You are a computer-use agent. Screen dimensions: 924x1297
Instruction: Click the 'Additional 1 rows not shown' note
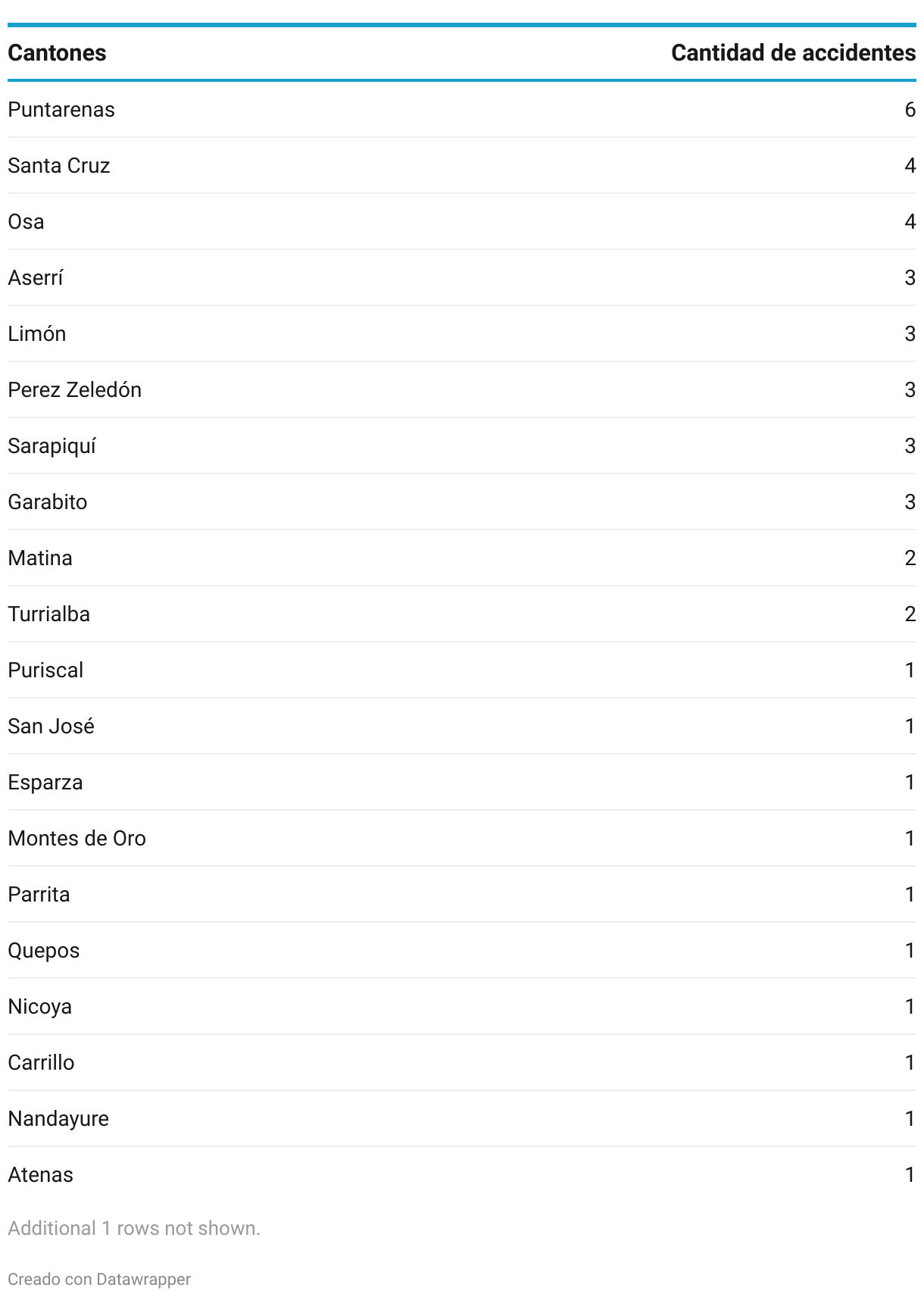coord(134,1228)
